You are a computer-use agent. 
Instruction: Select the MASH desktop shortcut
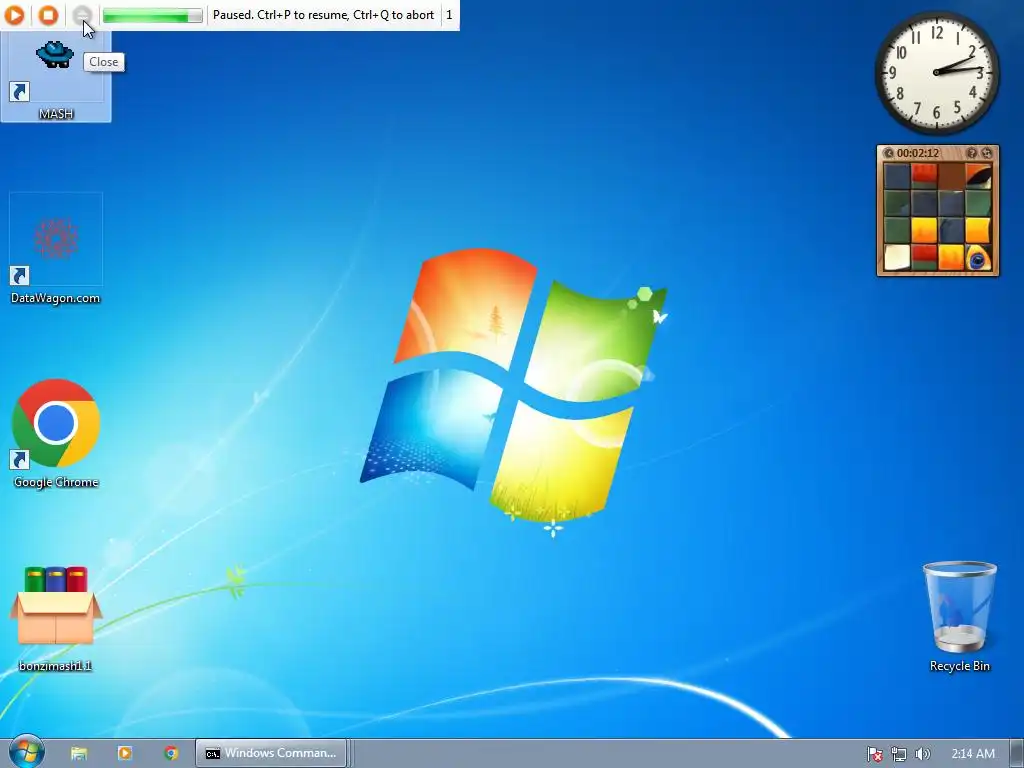[x=56, y=76]
